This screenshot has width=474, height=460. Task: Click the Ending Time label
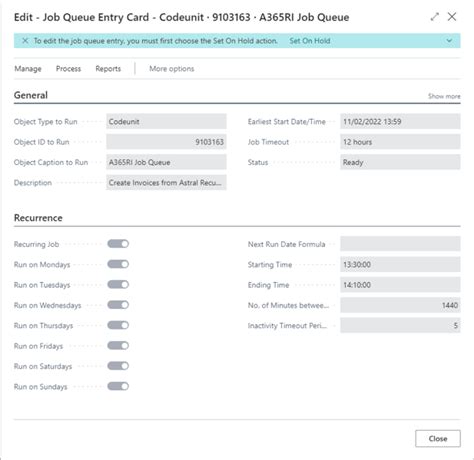pyautogui.click(x=268, y=285)
